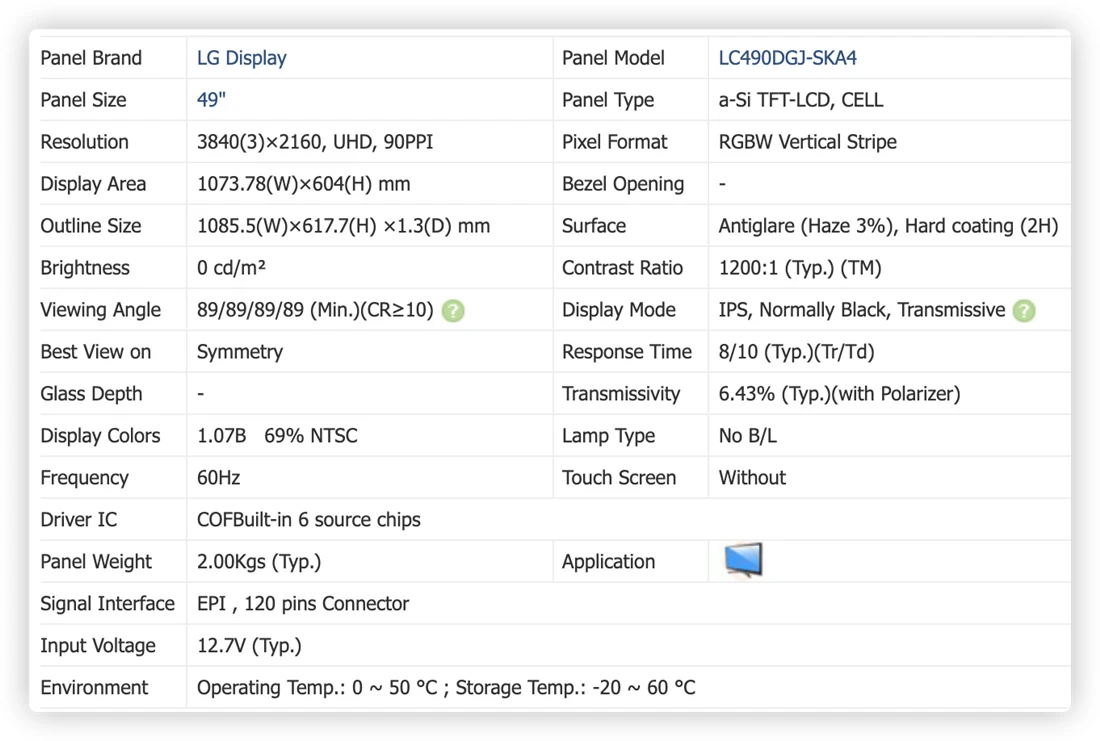
Task: Open the LG Display brand link
Action: pyautogui.click(x=241, y=58)
